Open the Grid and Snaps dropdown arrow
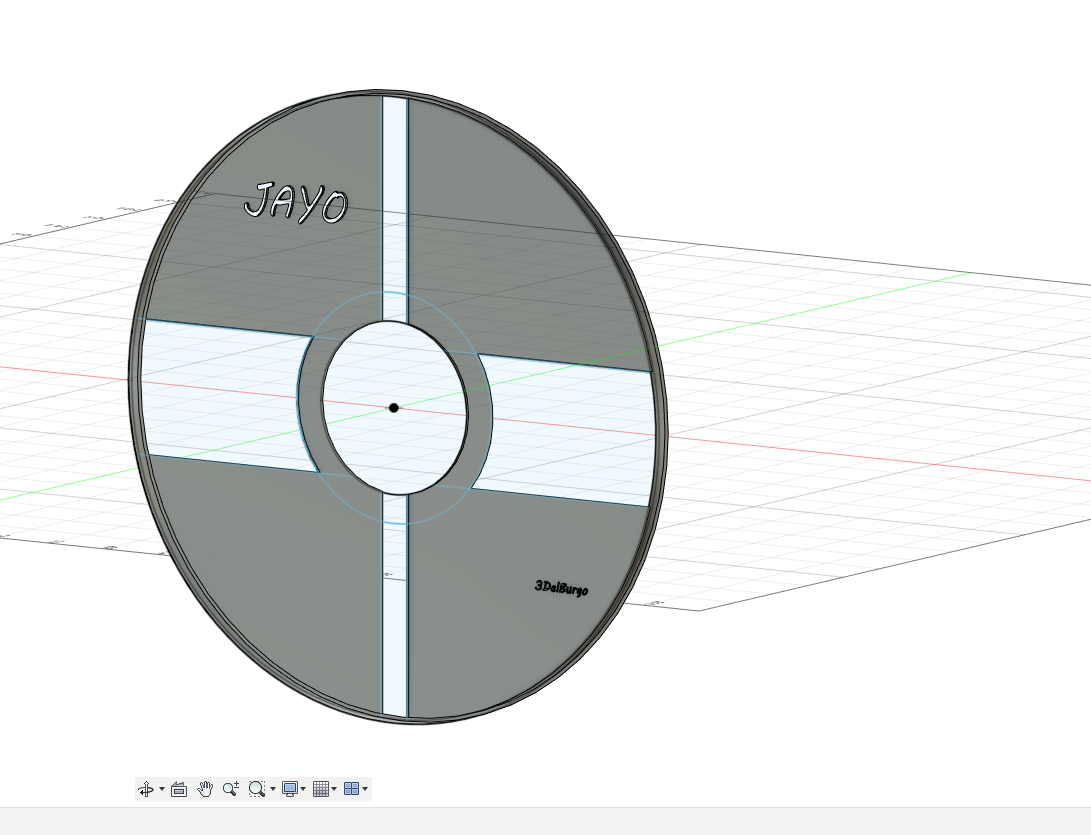Image resolution: width=1091 pixels, height=835 pixels. [x=334, y=789]
